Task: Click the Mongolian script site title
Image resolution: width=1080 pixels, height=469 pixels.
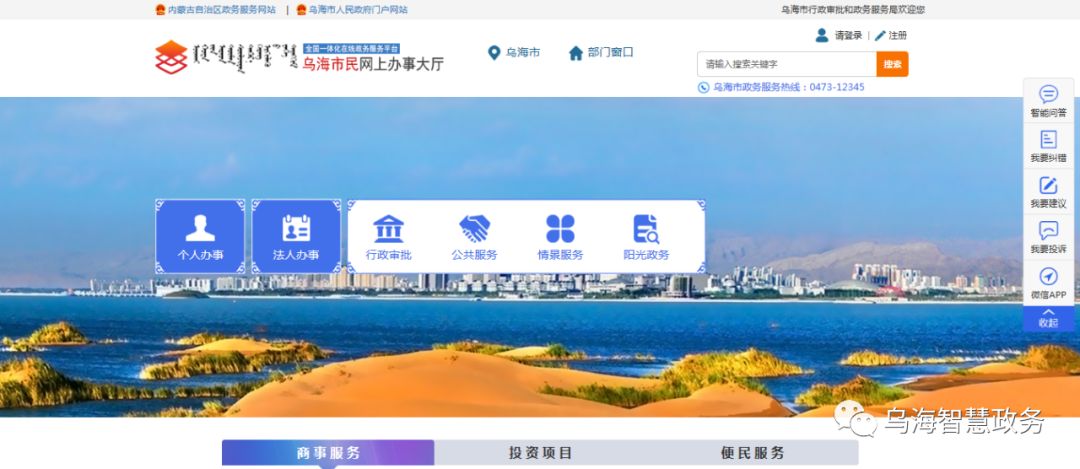Action: coord(245,57)
